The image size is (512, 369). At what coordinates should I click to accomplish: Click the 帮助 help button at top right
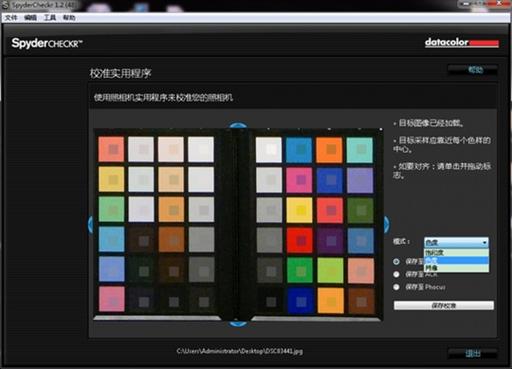pyautogui.click(x=473, y=70)
